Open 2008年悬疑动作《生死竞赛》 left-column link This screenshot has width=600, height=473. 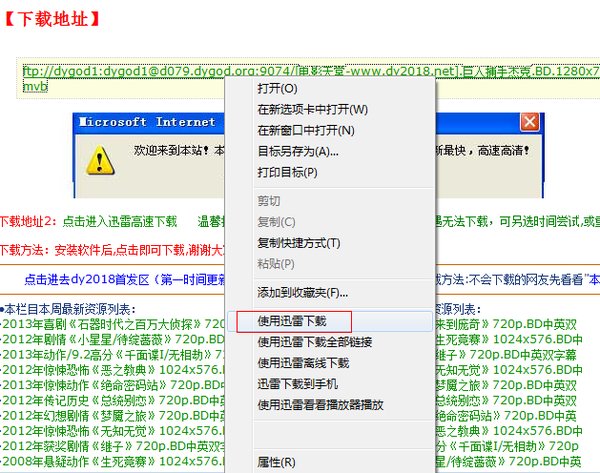114,462
